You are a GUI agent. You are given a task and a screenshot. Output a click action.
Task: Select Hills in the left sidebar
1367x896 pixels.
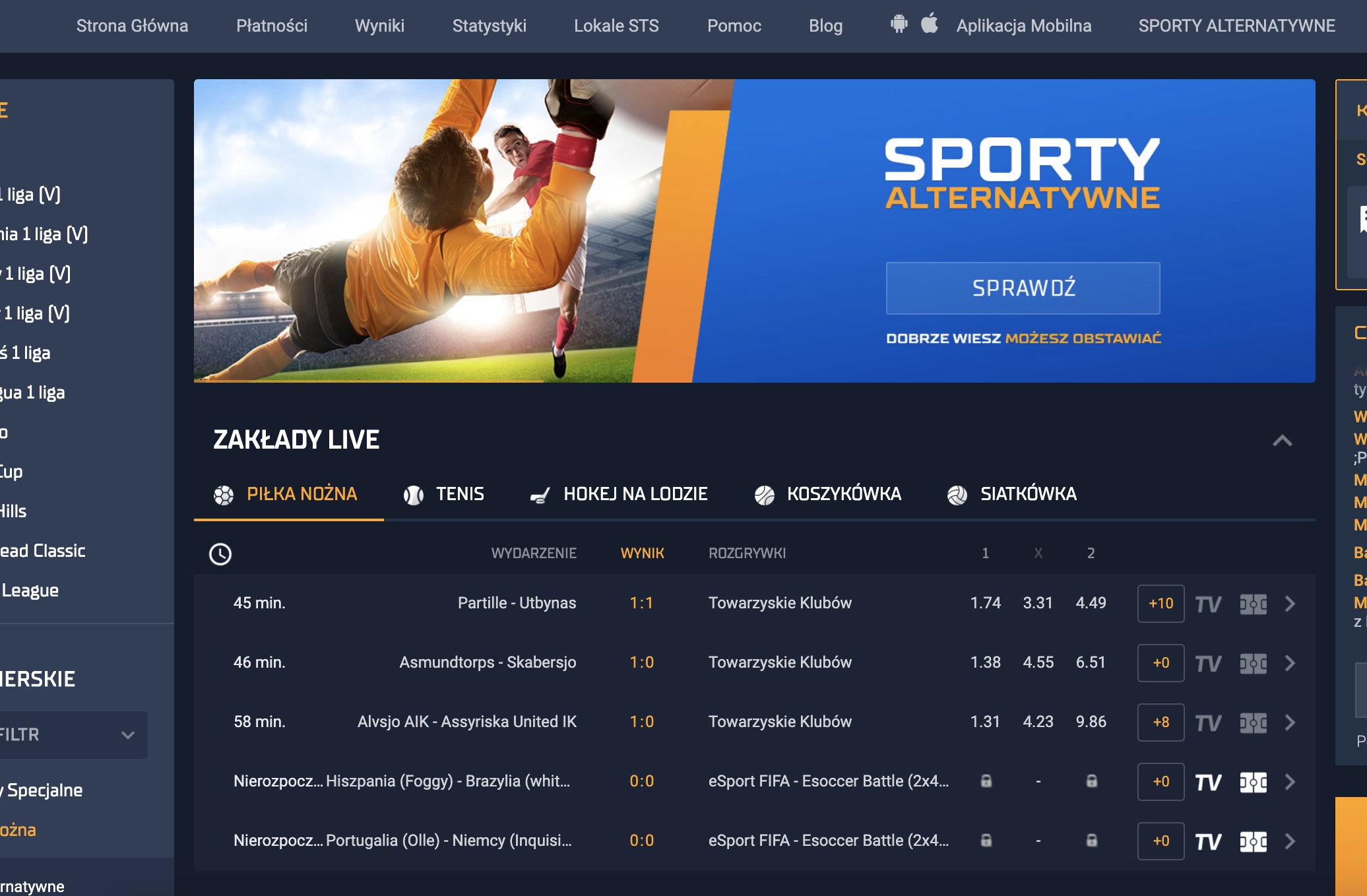[13, 511]
